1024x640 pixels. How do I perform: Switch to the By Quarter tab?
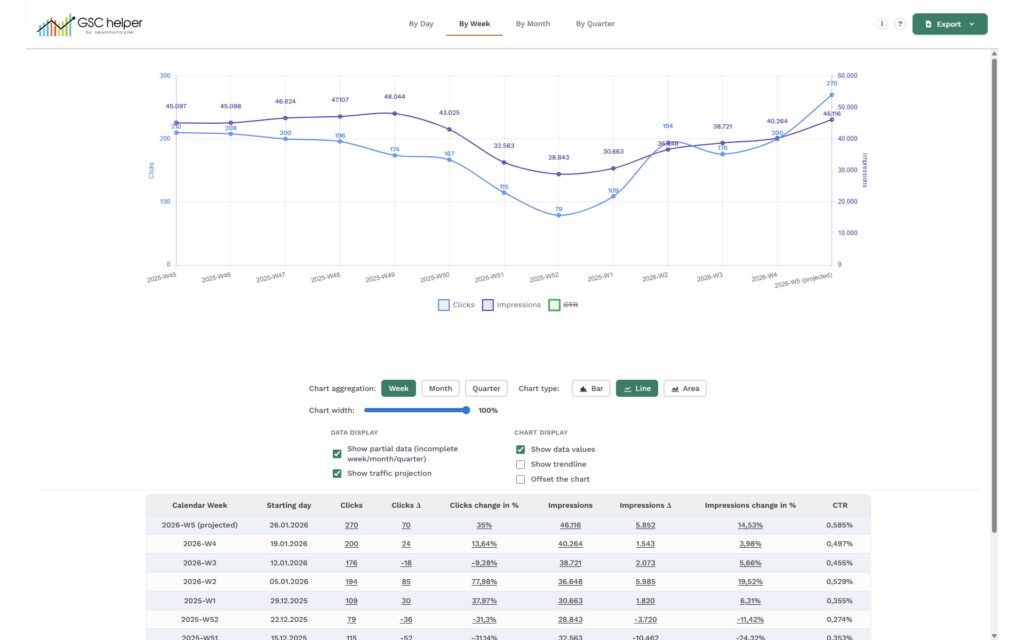pyautogui.click(x=595, y=24)
